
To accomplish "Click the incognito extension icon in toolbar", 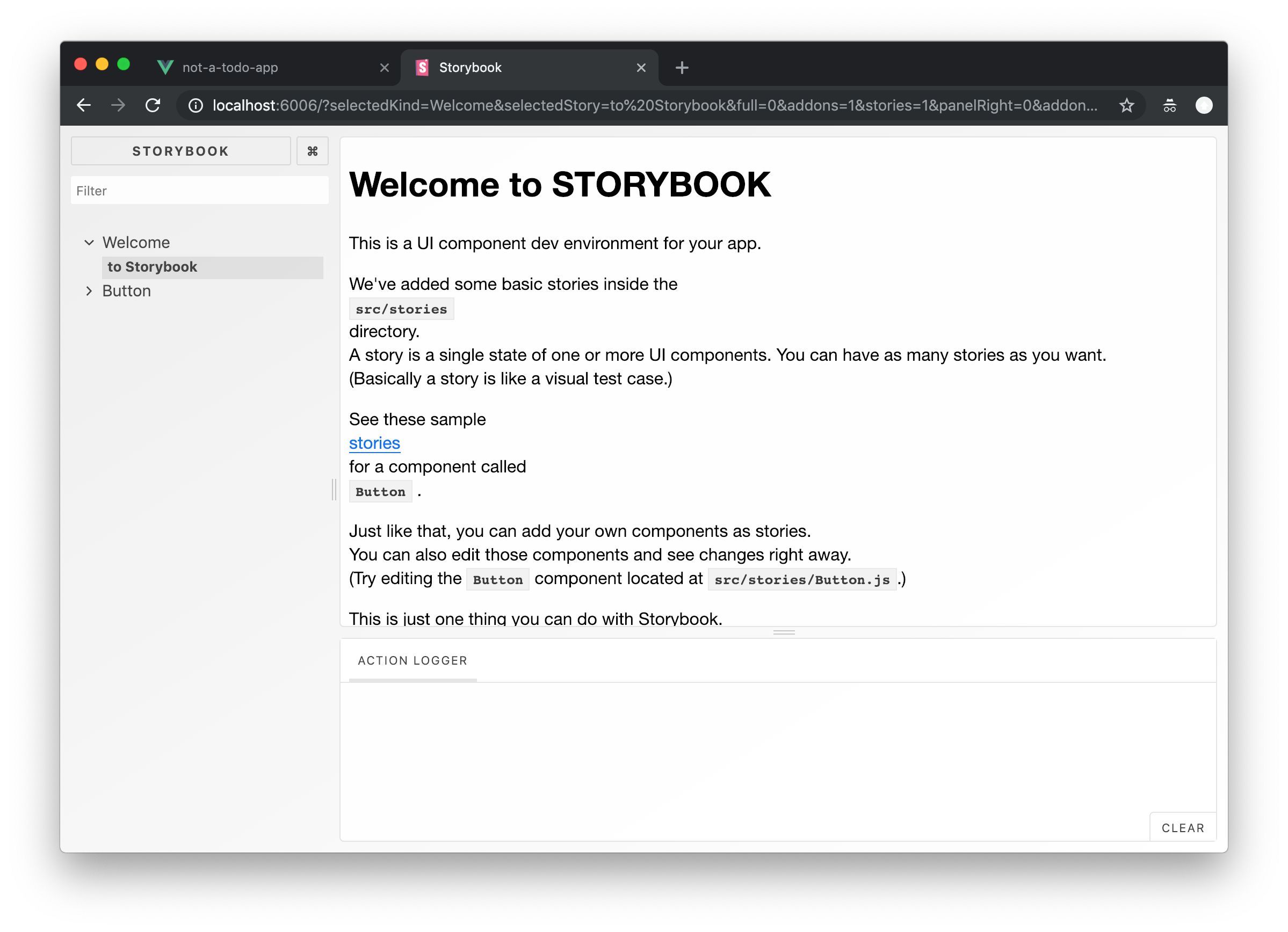I will pyautogui.click(x=1169, y=105).
